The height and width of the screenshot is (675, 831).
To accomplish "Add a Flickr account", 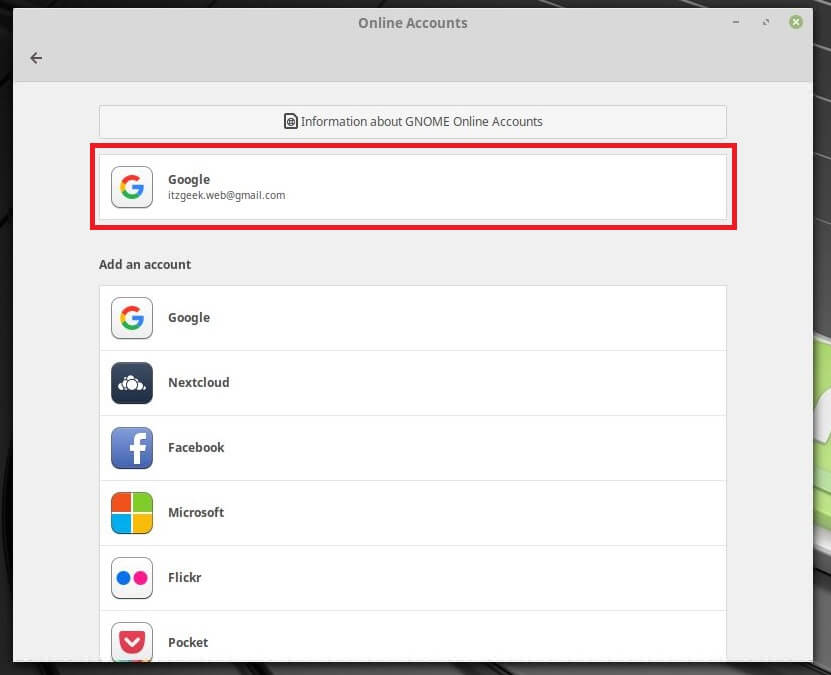I will [x=412, y=578].
